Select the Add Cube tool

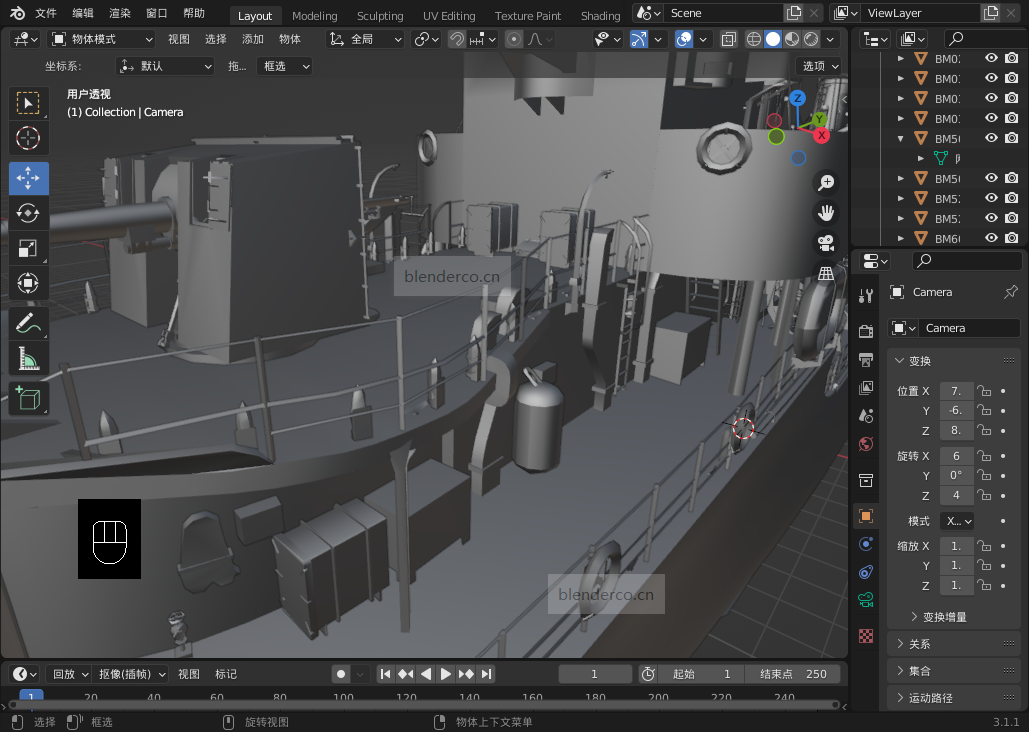[x=28, y=398]
